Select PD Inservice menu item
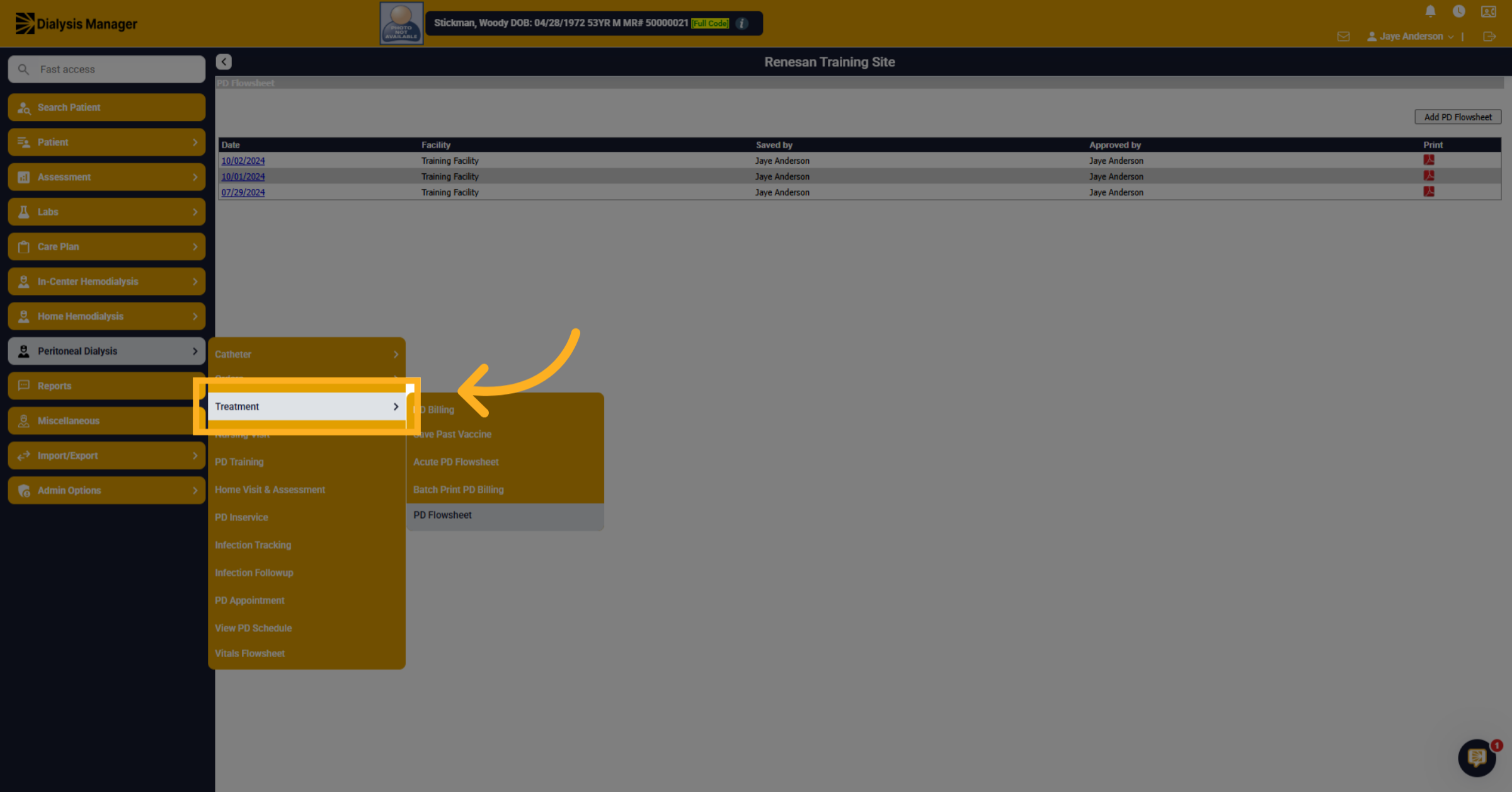This screenshot has width=1512, height=792. point(306,517)
